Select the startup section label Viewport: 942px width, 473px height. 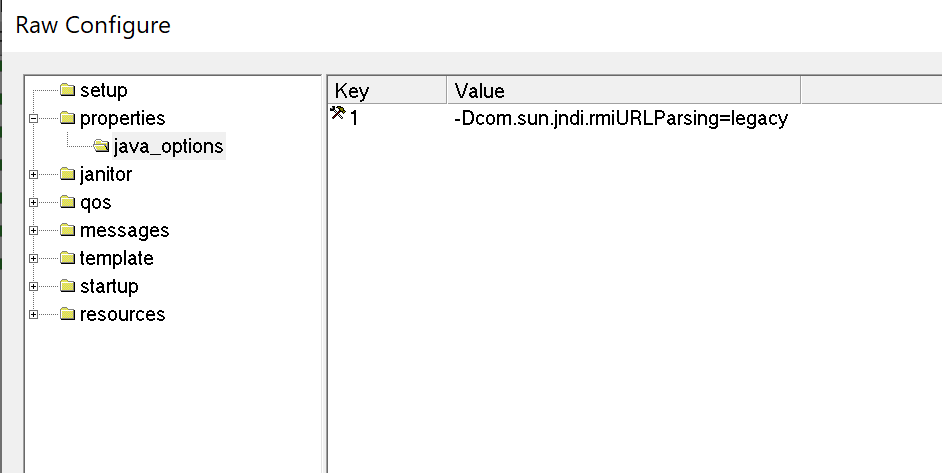click(109, 287)
